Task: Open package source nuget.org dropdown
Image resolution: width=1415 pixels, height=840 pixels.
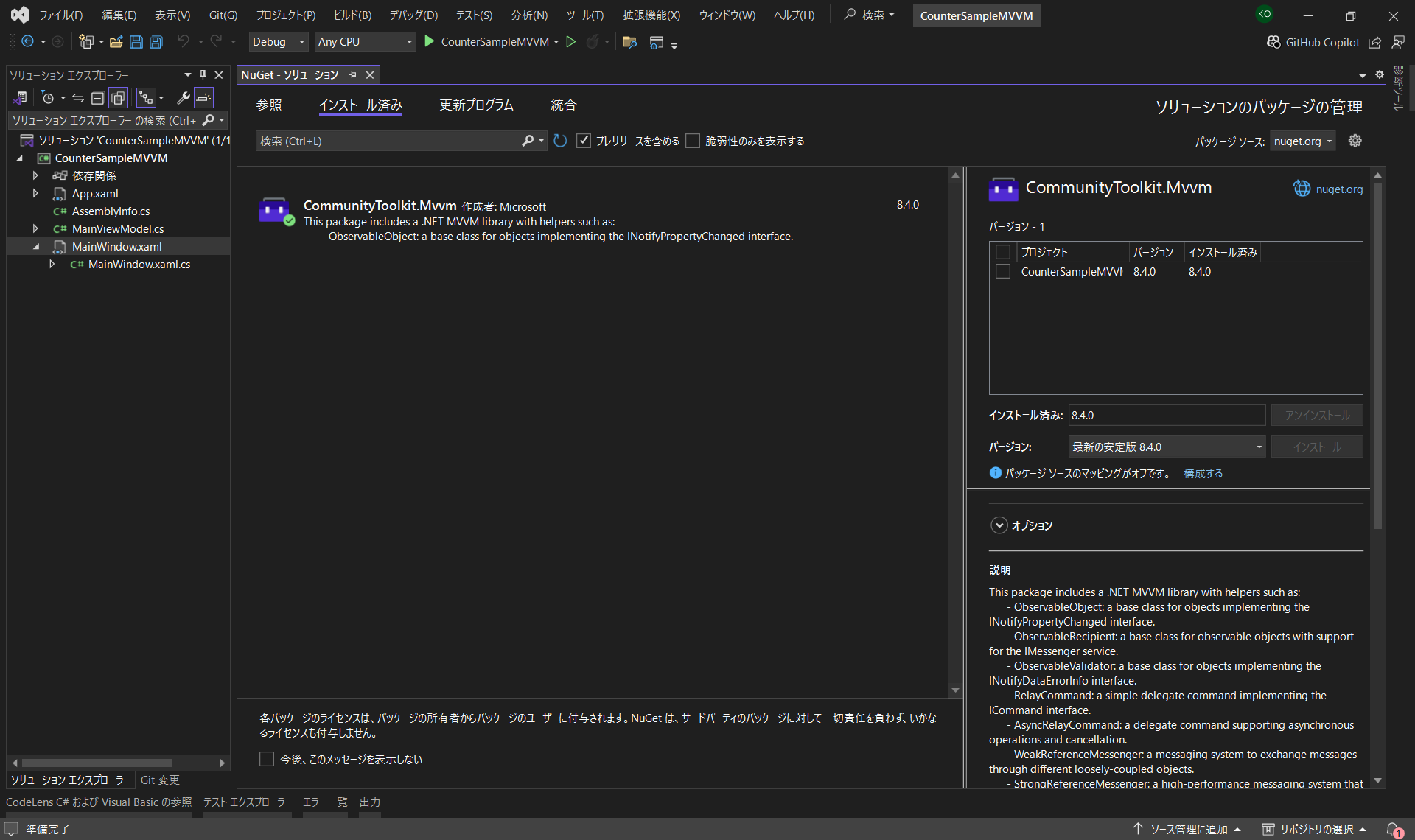Action: 1302,141
